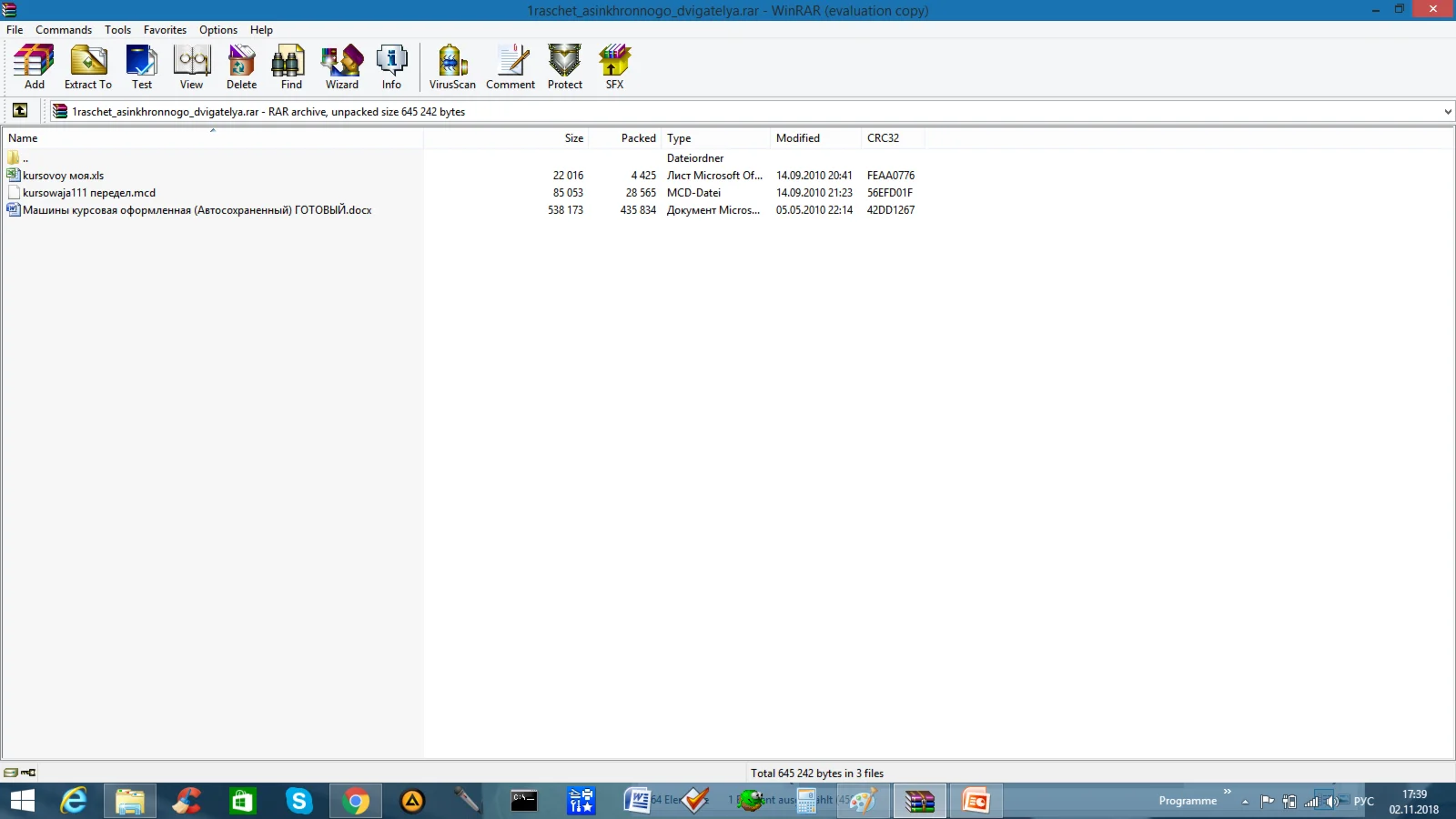Image resolution: width=1456 pixels, height=819 pixels.
Task: Start VirusScan on the archive
Action: (x=452, y=67)
